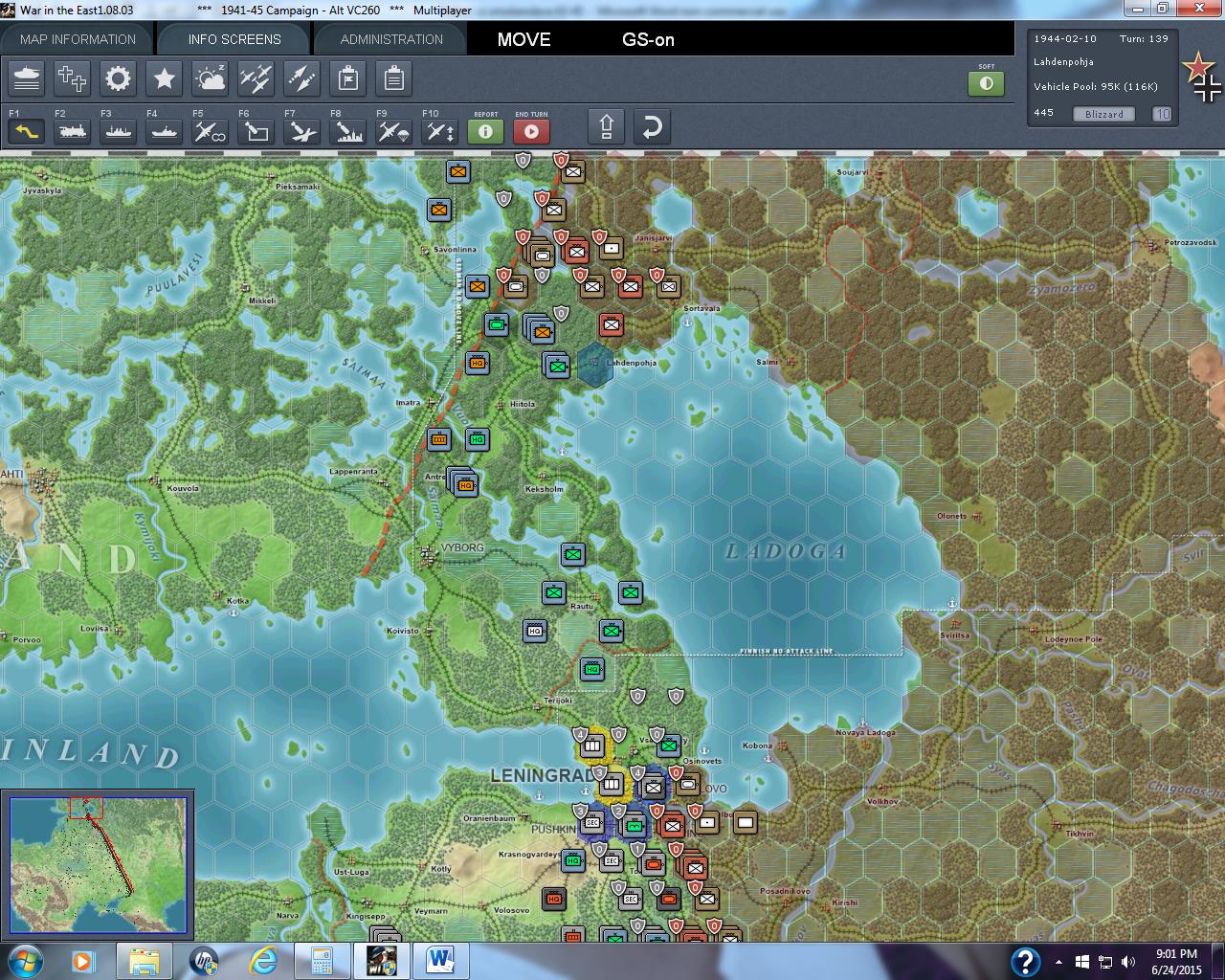Click the Vehicle Pool: 95K (116K) text

coord(1096,87)
